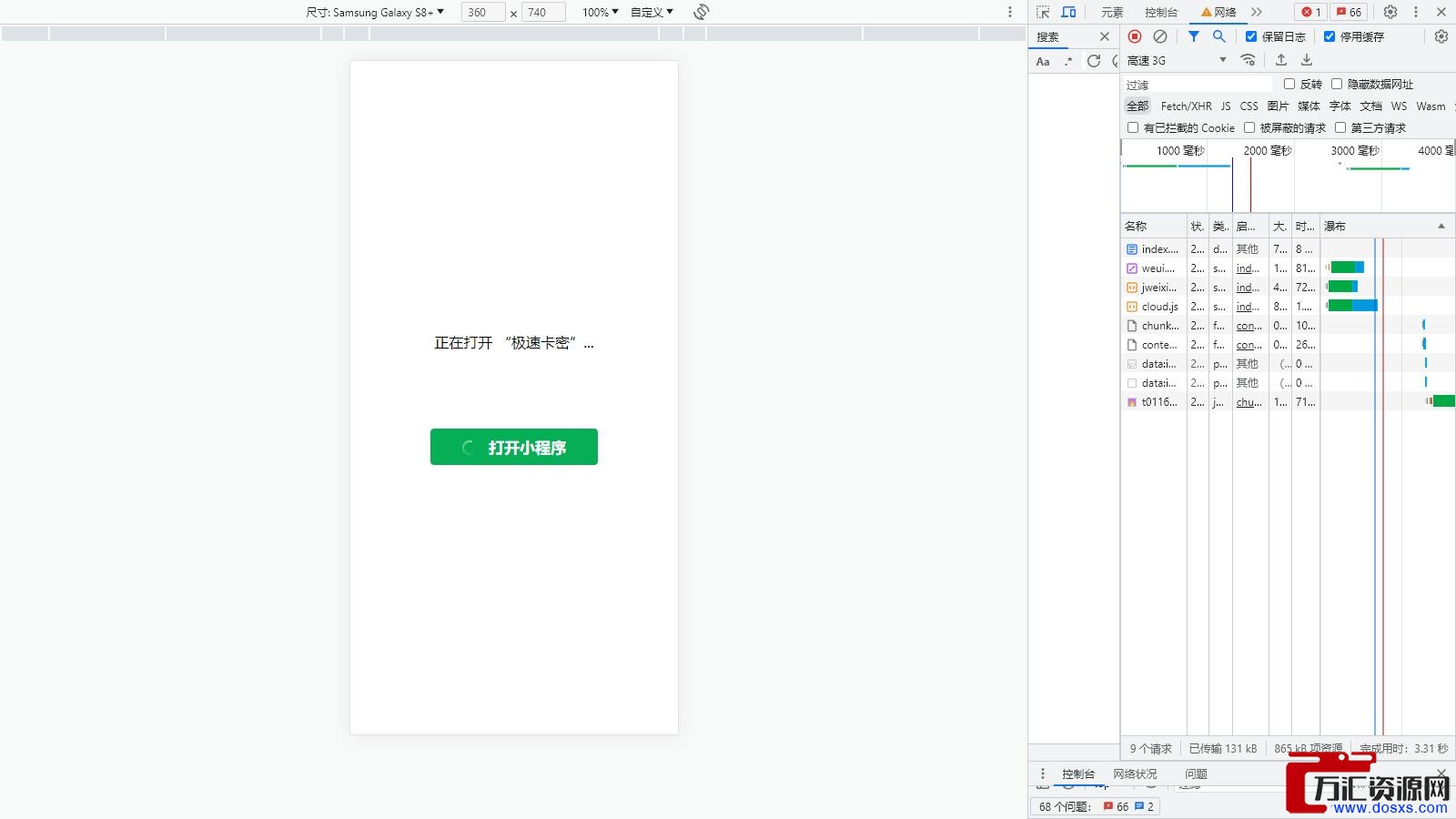
Task: Toggle the device toolbar icon
Action: [1068, 12]
